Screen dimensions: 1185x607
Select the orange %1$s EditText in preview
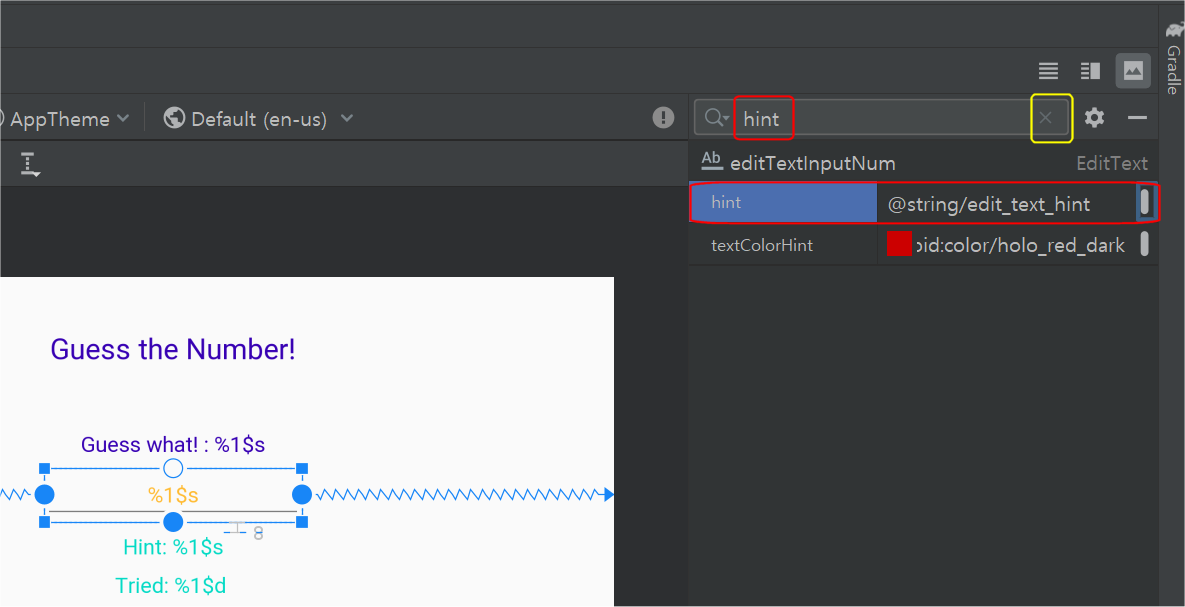[x=173, y=495]
